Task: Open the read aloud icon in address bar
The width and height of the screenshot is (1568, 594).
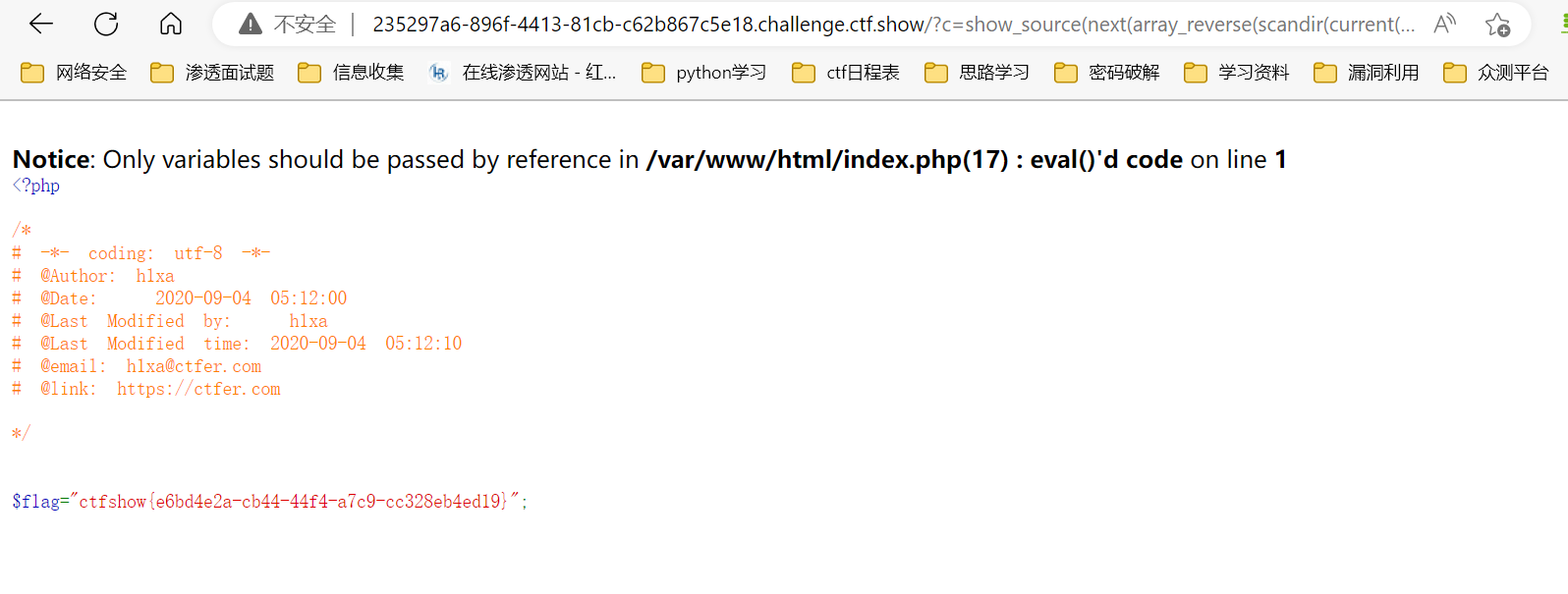Action: pos(1443,25)
